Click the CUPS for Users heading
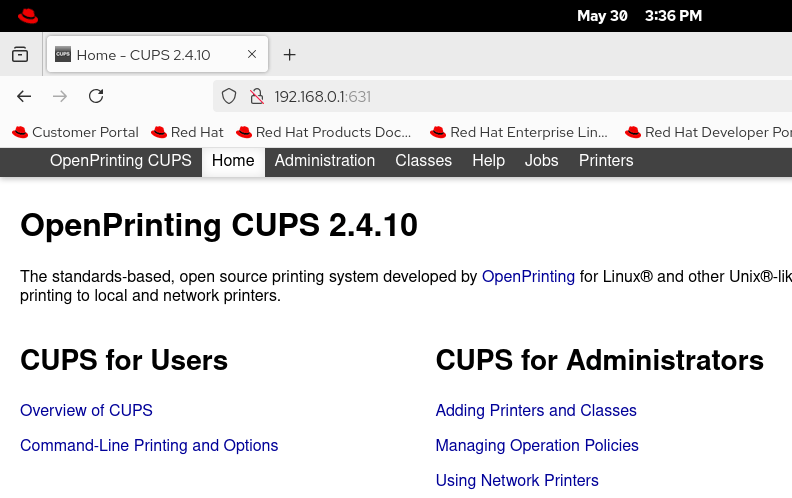792x498 pixels. 124,360
